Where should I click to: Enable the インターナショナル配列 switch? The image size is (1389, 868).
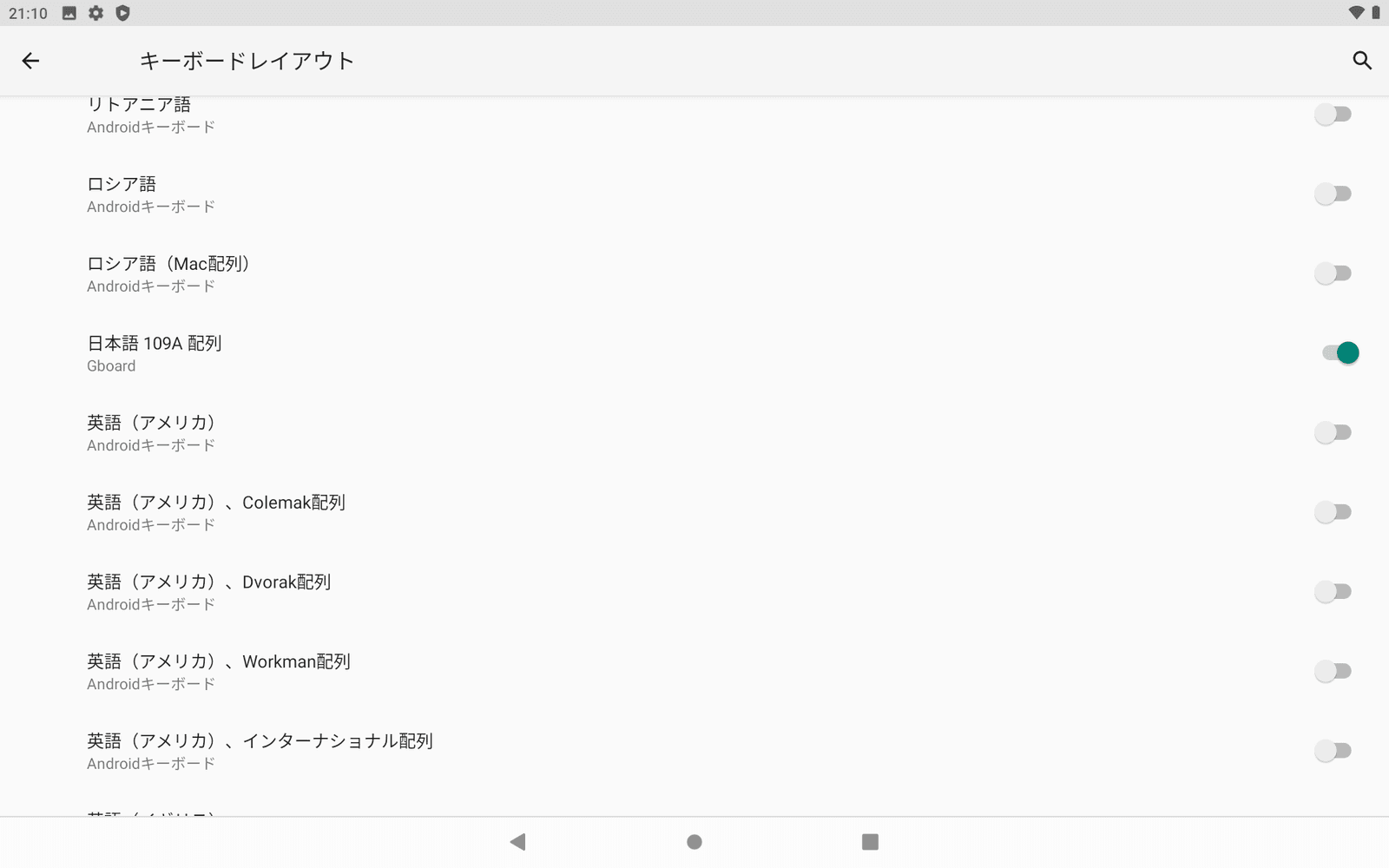[x=1333, y=751]
